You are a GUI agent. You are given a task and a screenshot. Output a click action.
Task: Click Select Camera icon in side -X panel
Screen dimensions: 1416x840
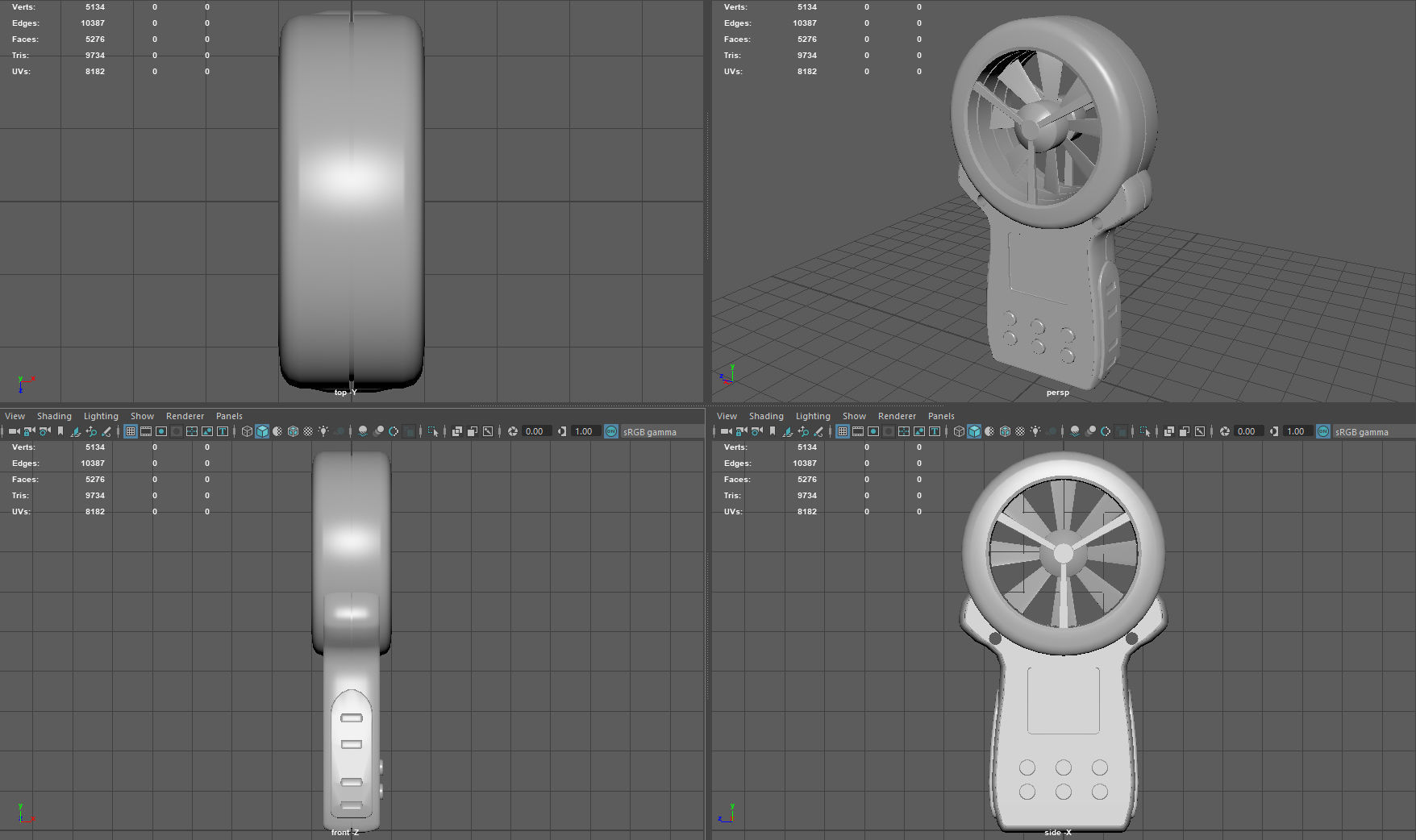coord(727,431)
